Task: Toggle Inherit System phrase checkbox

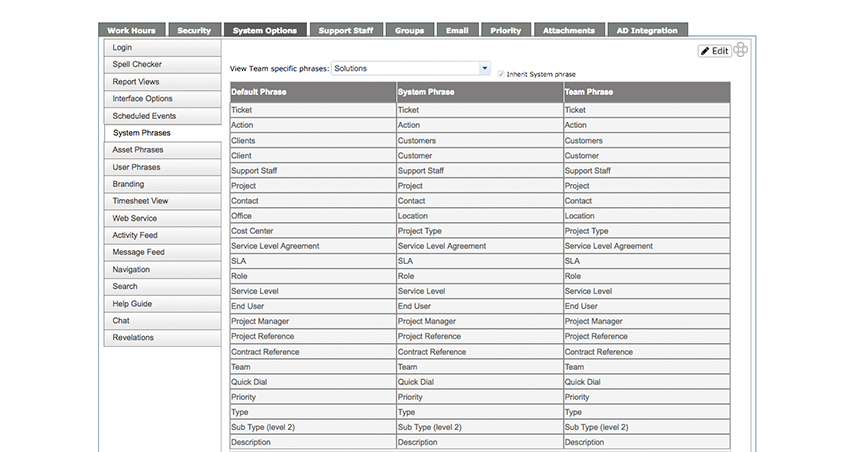Action: [501, 74]
